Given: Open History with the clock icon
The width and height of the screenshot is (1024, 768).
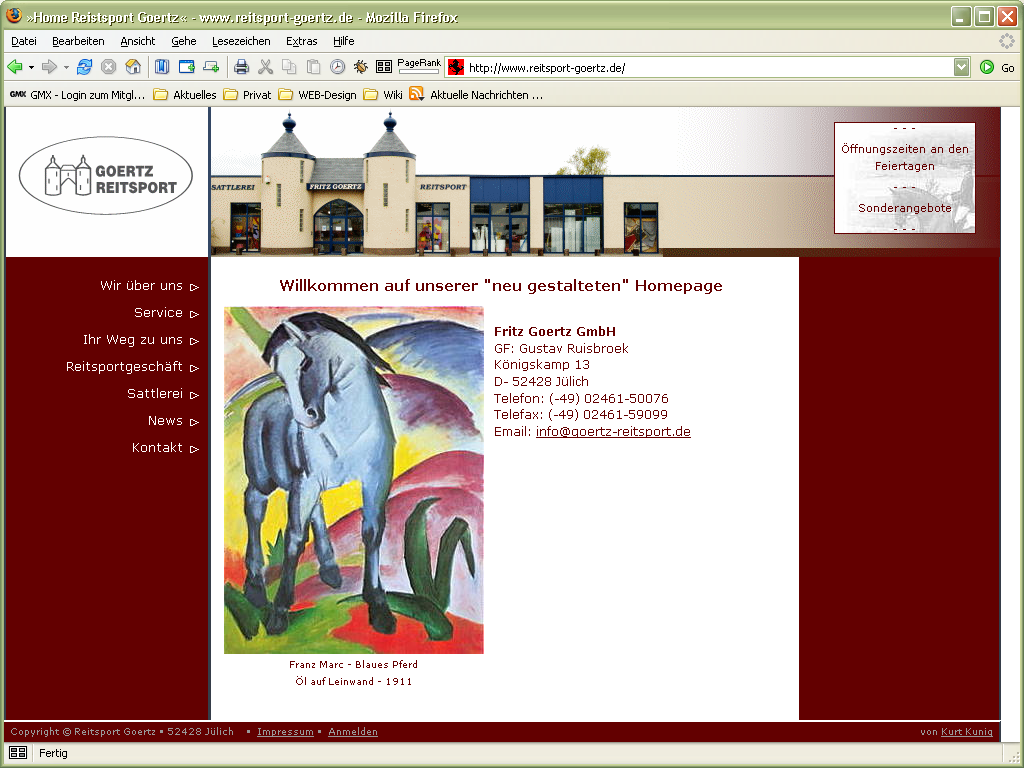Looking at the screenshot, I should [x=337, y=67].
